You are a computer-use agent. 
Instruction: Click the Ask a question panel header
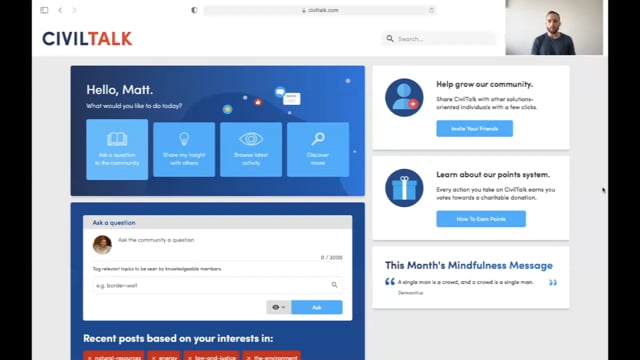tap(218, 222)
